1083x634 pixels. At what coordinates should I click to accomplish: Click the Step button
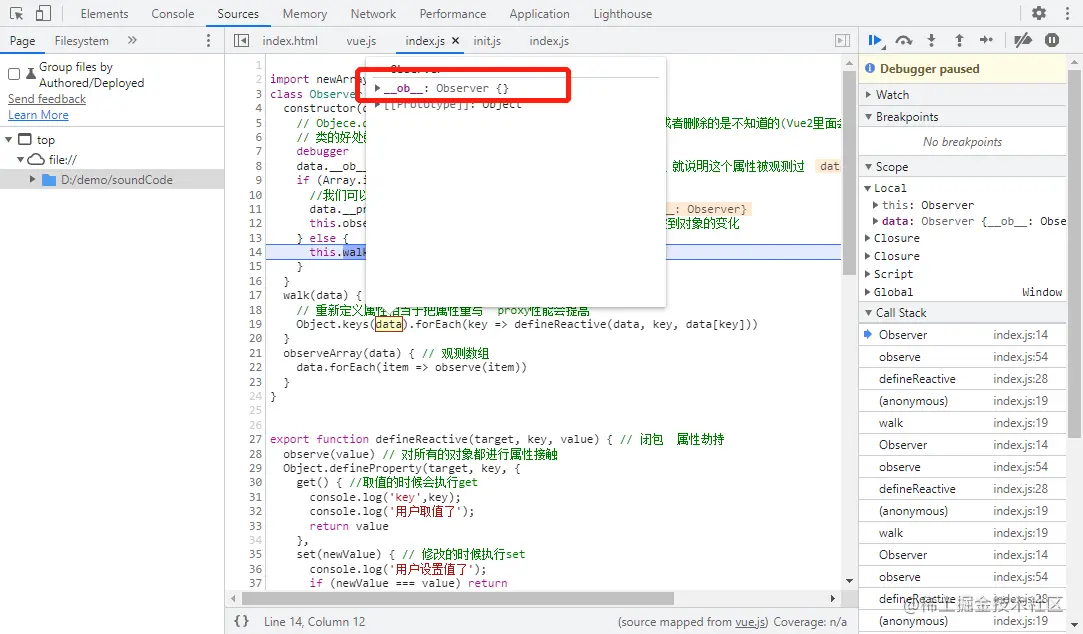pyautogui.click(x=986, y=41)
